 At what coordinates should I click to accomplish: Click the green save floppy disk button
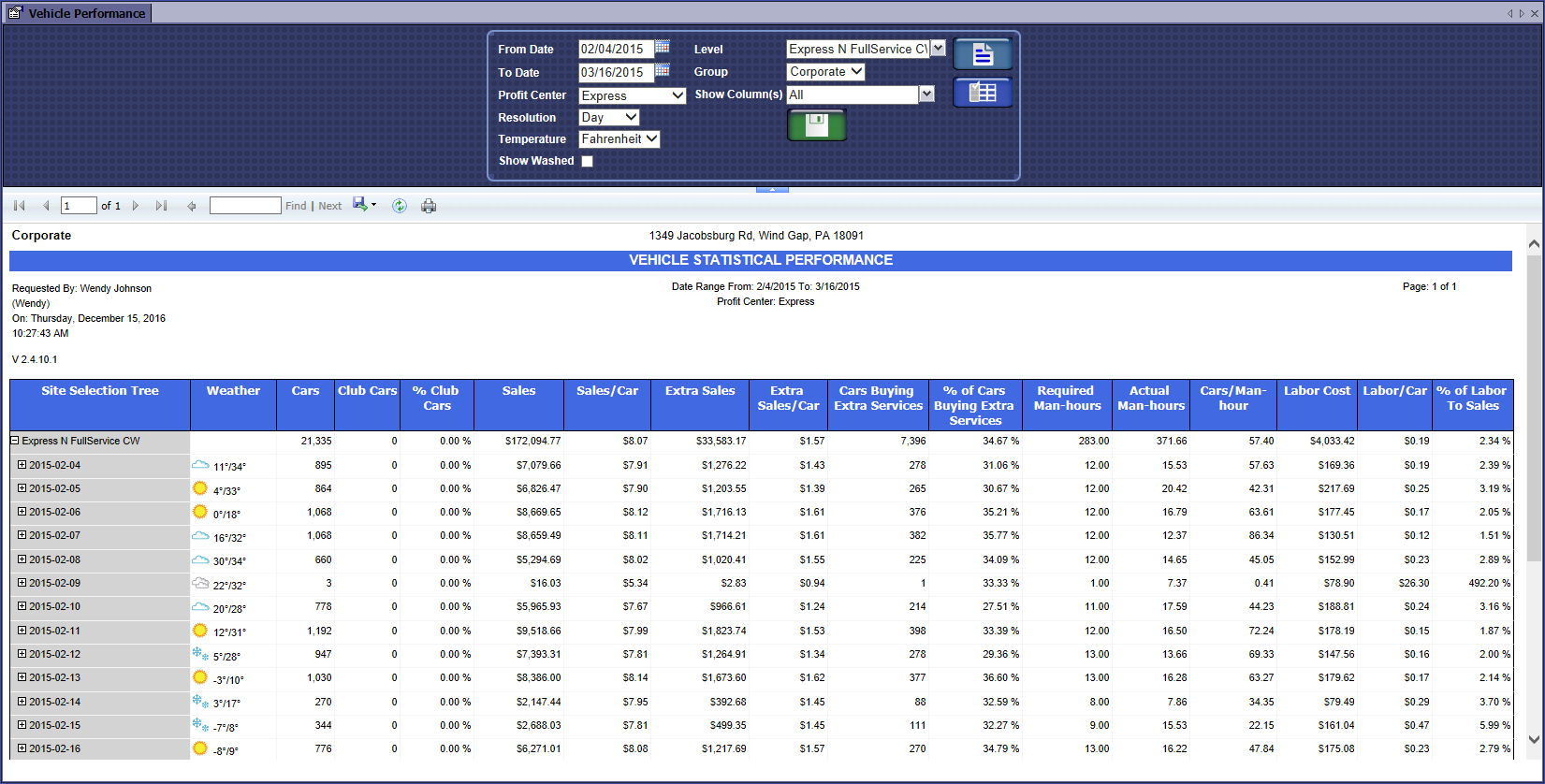click(x=816, y=124)
